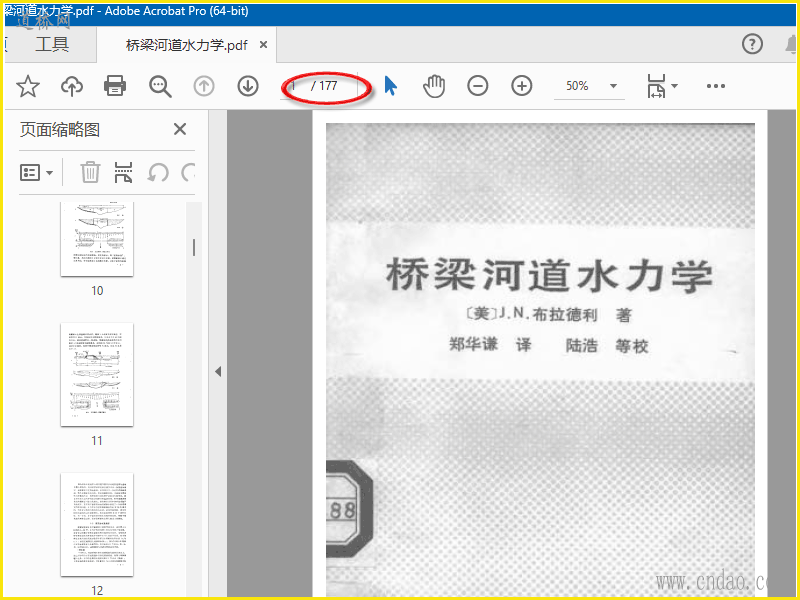
Task: Select page 12 thumbnail
Action: (97, 524)
